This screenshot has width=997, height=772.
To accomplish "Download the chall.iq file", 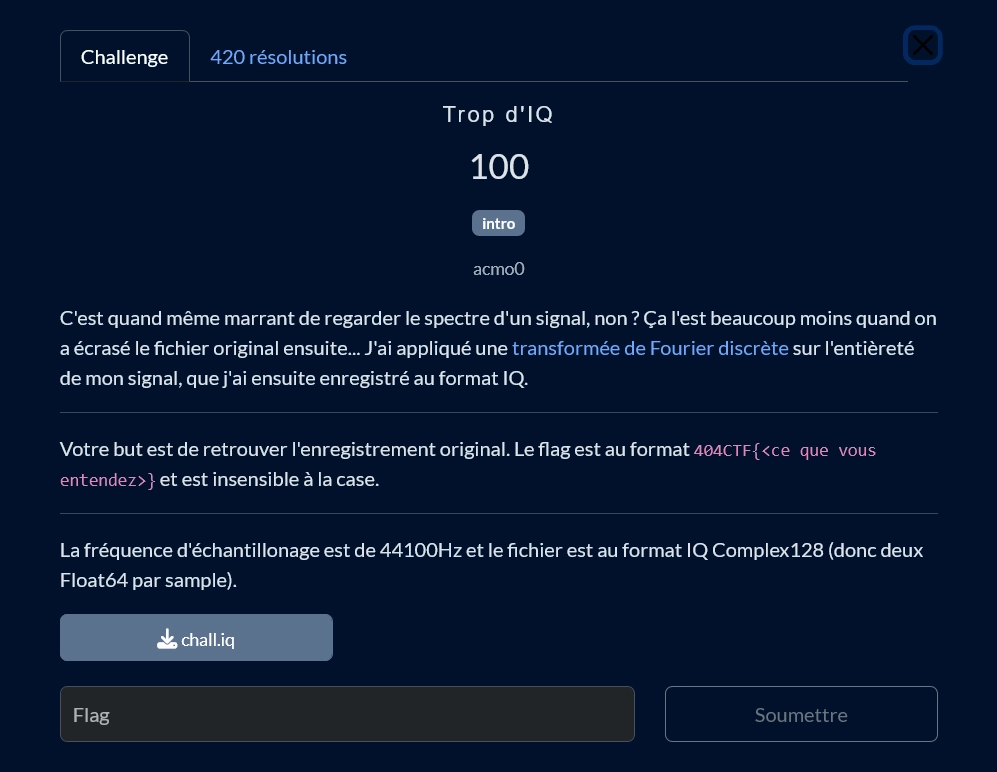I will (x=196, y=637).
